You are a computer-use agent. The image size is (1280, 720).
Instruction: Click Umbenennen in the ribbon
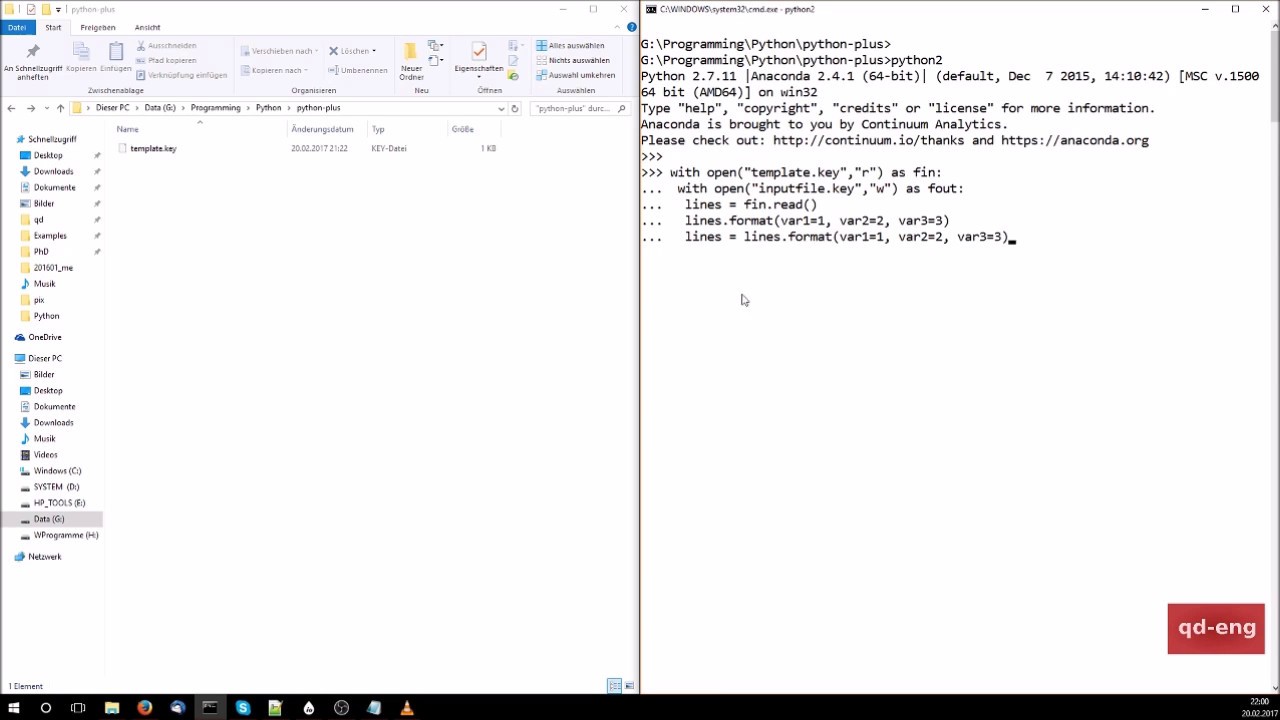pyautogui.click(x=358, y=70)
